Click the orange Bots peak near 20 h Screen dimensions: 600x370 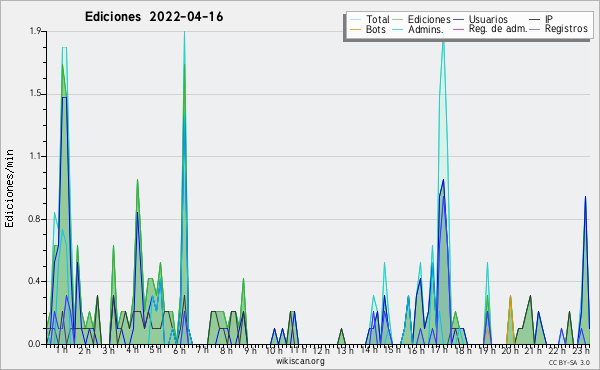(x=510, y=319)
